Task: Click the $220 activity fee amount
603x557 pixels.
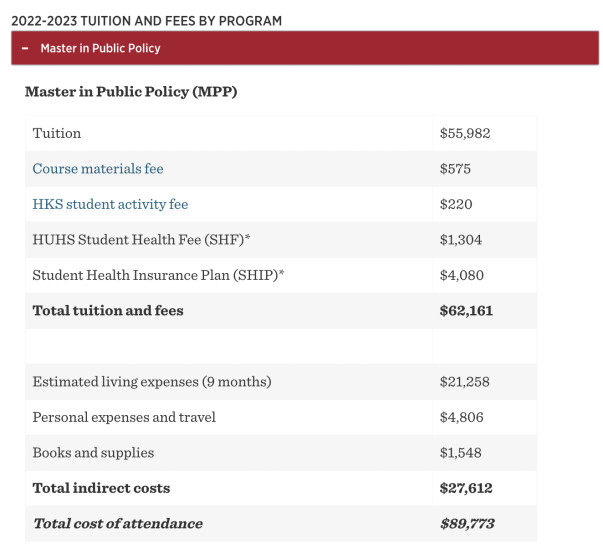Action: 456,204
